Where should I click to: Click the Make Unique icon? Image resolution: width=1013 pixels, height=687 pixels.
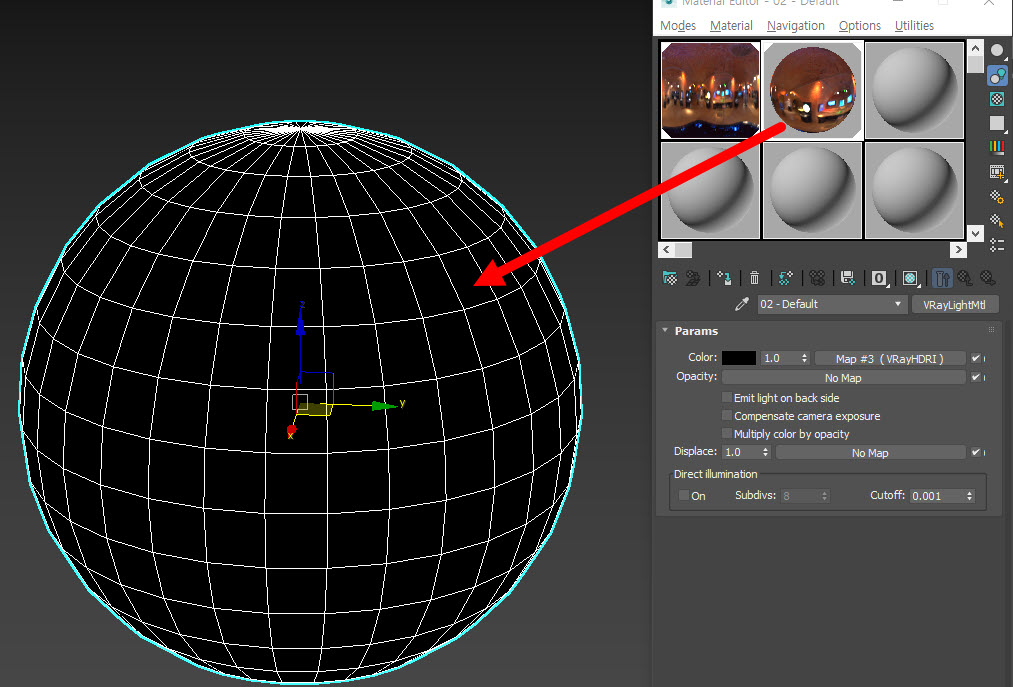[817, 278]
